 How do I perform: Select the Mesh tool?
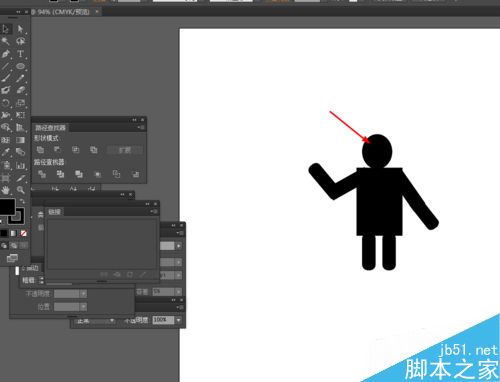(5, 140)
